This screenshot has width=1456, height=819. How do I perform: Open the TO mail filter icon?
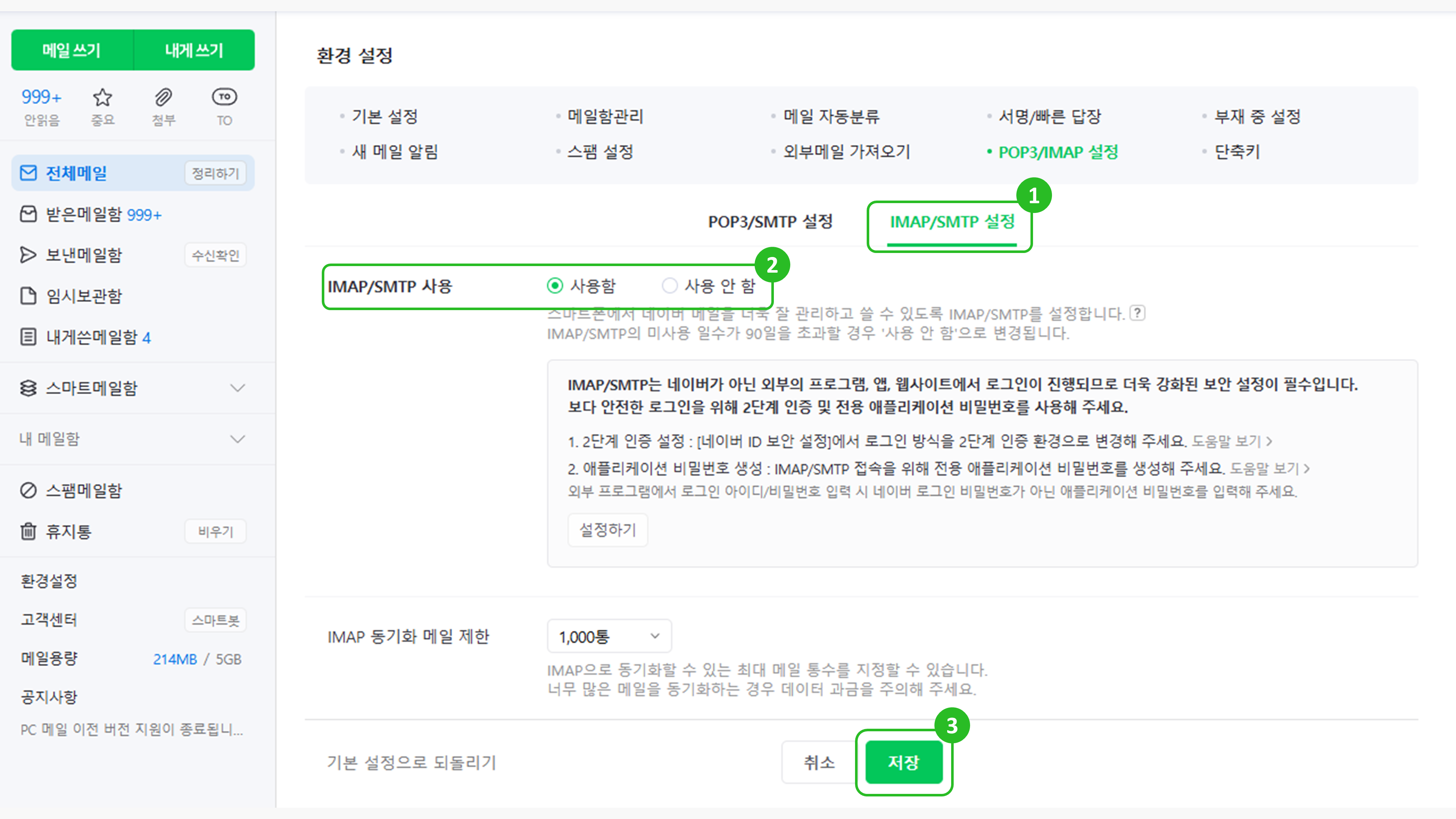(224, 97)
